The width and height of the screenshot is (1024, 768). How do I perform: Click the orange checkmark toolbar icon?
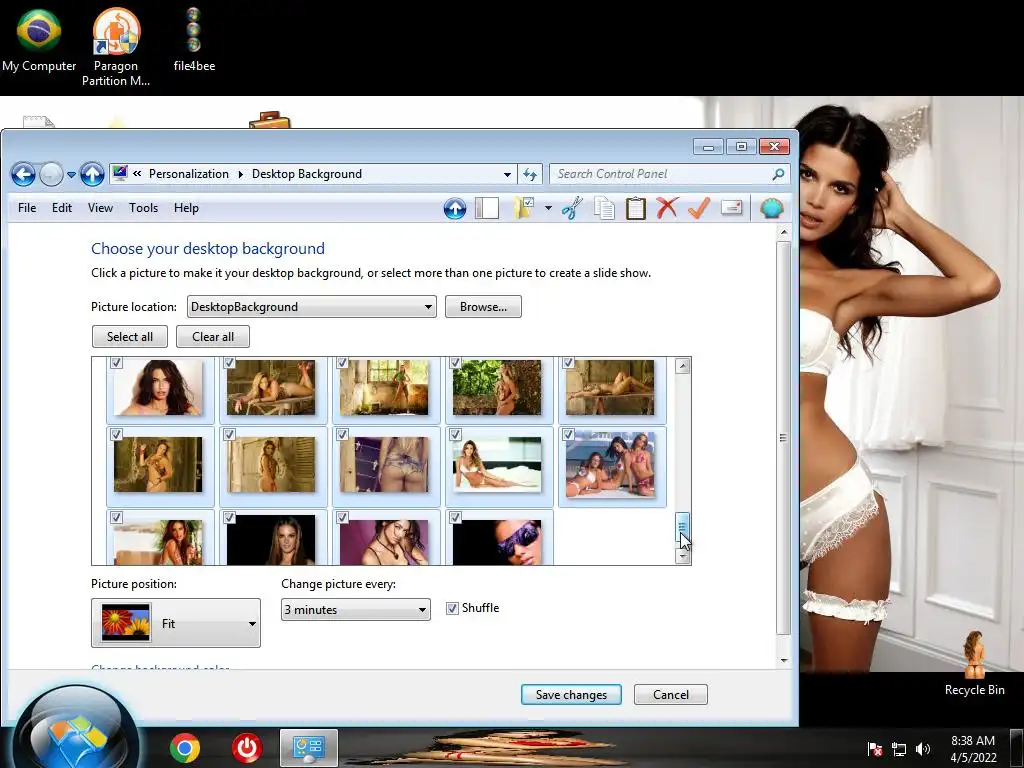pos(699,208)
